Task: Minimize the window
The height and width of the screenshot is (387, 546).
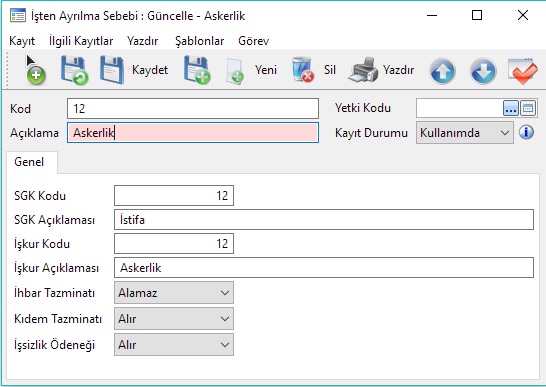Action: 432,15
